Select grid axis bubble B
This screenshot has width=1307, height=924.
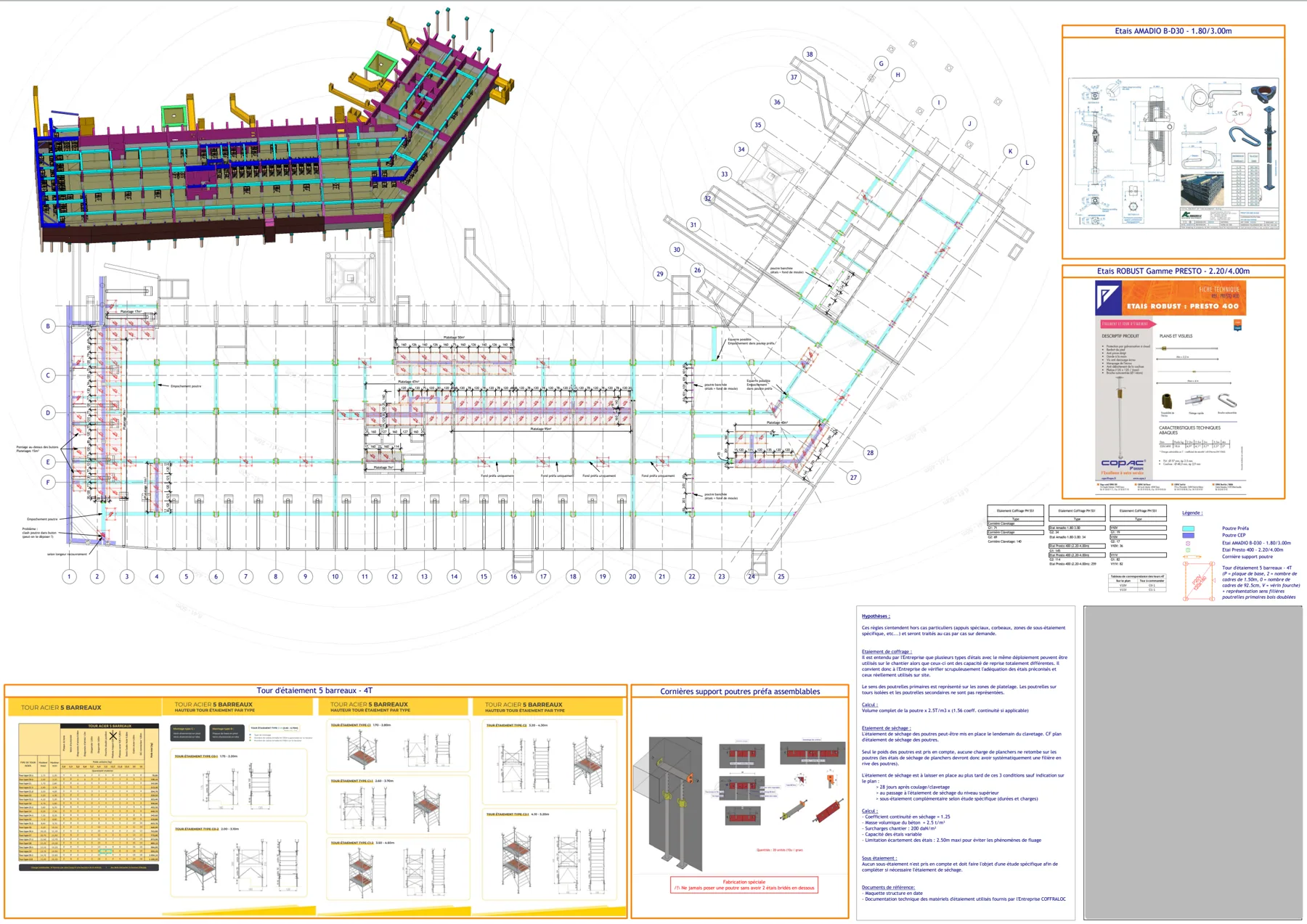[48, 326]
